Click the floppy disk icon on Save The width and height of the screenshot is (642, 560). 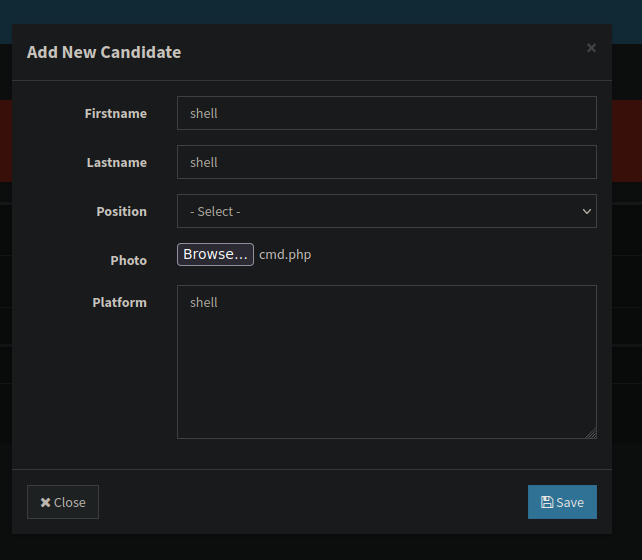[546, 502]
